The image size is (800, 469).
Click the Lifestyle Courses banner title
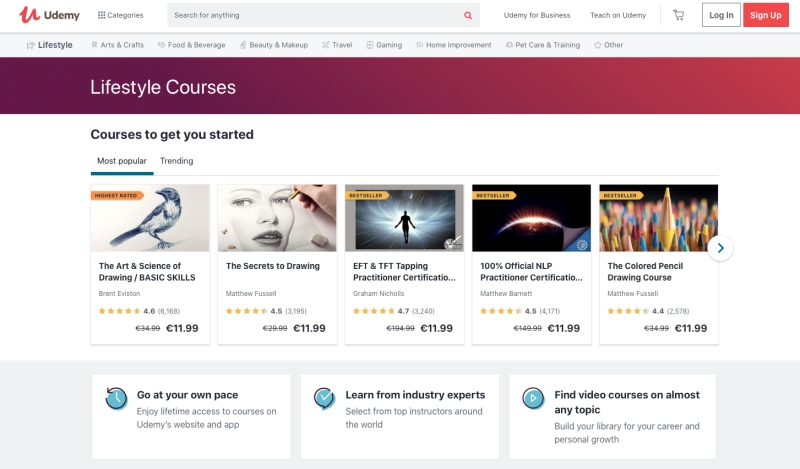click(x=163, y=87)
